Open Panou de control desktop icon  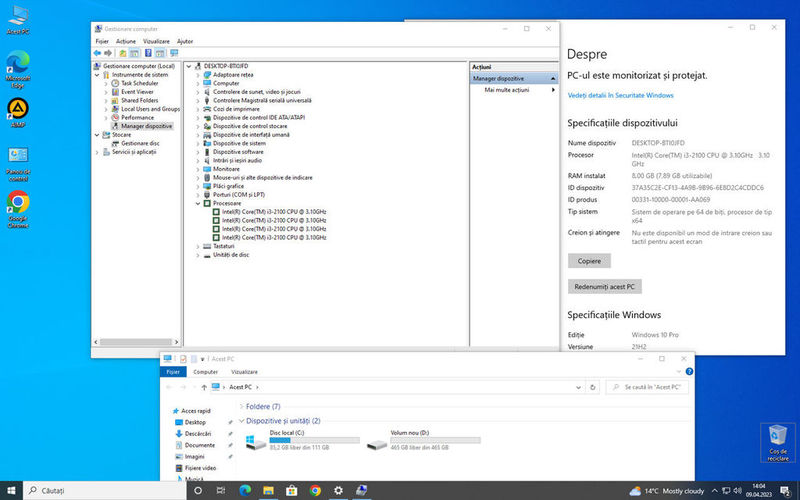tap(18, 163)
